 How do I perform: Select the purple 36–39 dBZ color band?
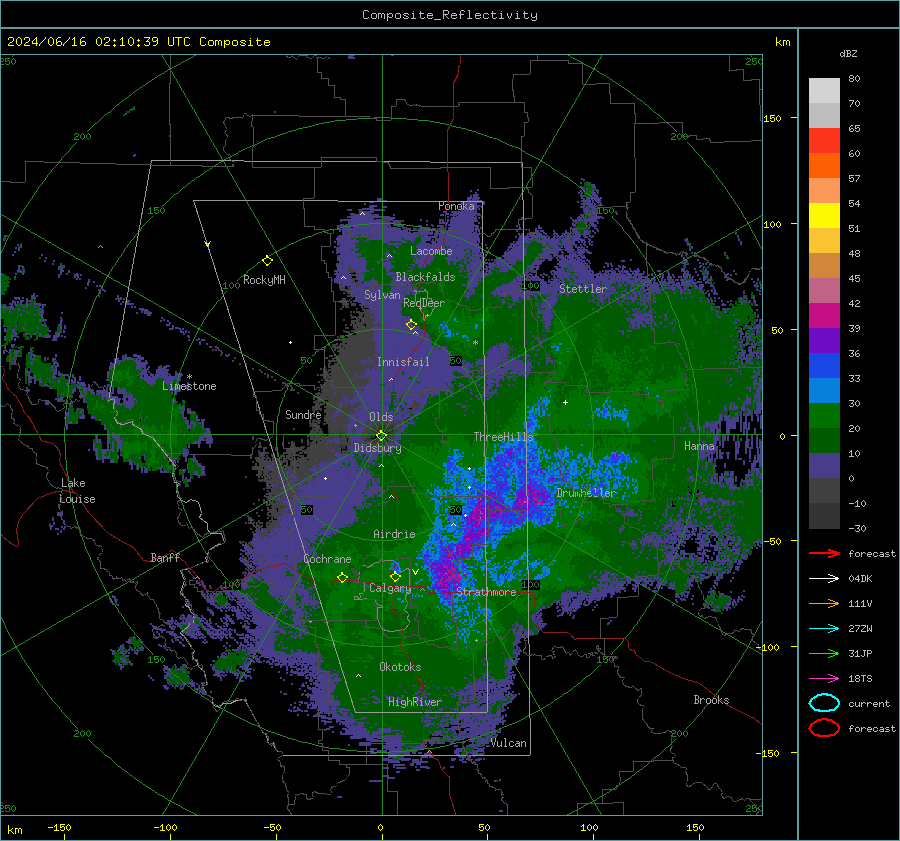pos(824,341)
